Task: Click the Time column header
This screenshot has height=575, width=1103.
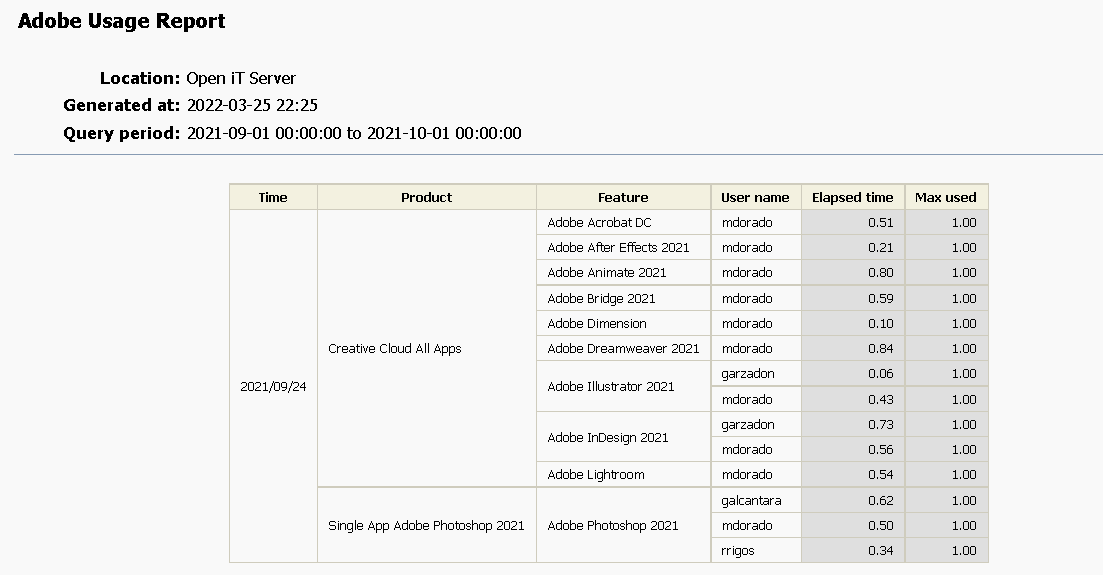Action: pyautogui.click(x=273, y=197)
